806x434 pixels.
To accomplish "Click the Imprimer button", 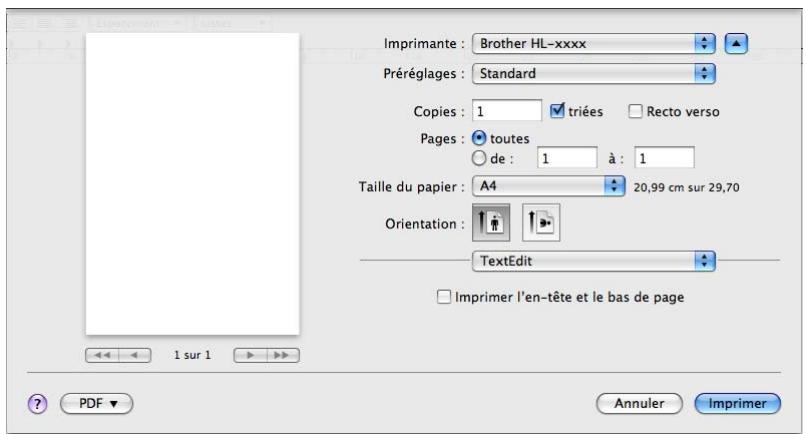I will pos(737,404).
